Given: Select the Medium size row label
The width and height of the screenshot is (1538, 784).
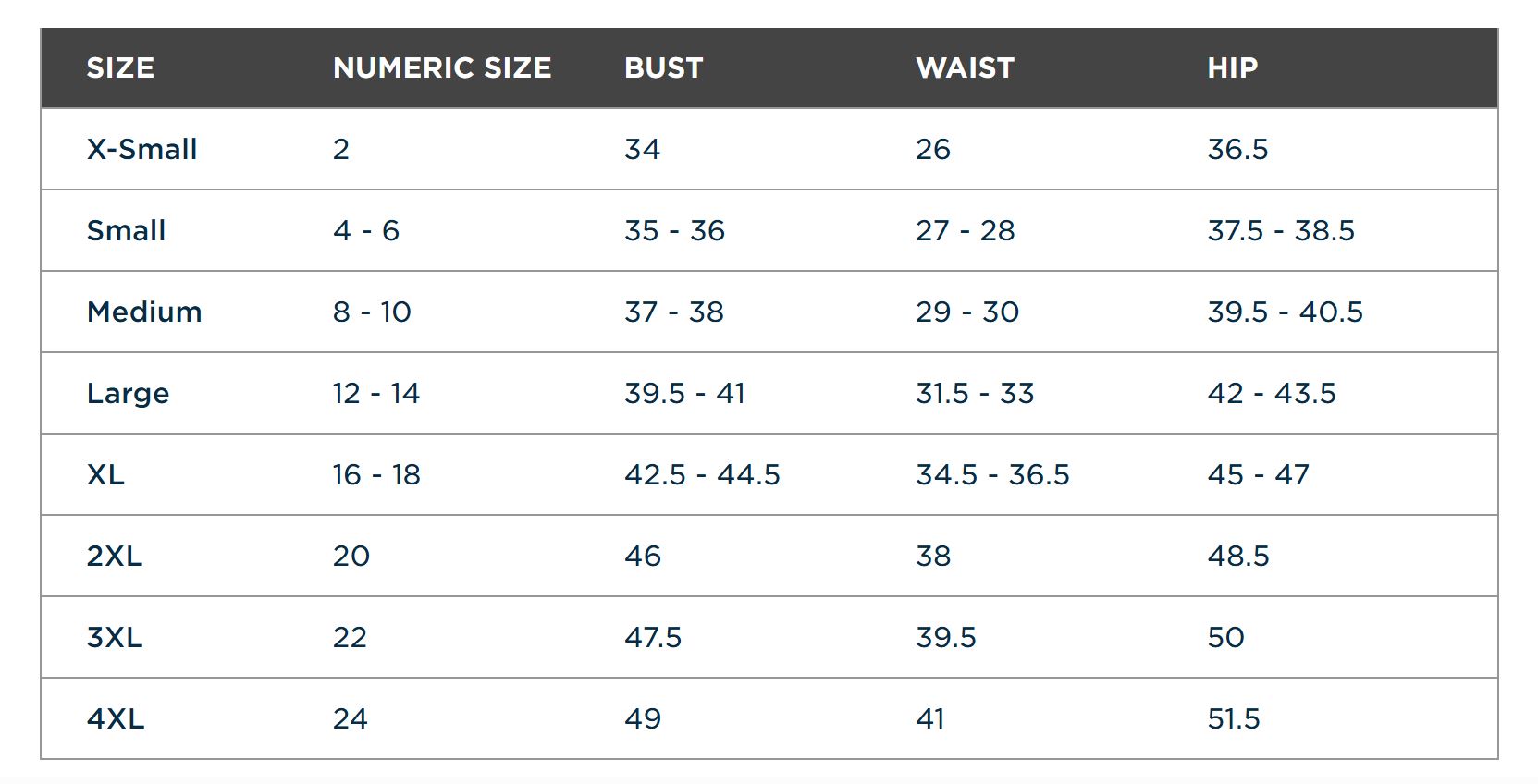Looking at the screenshot, I should pos(144,312).
